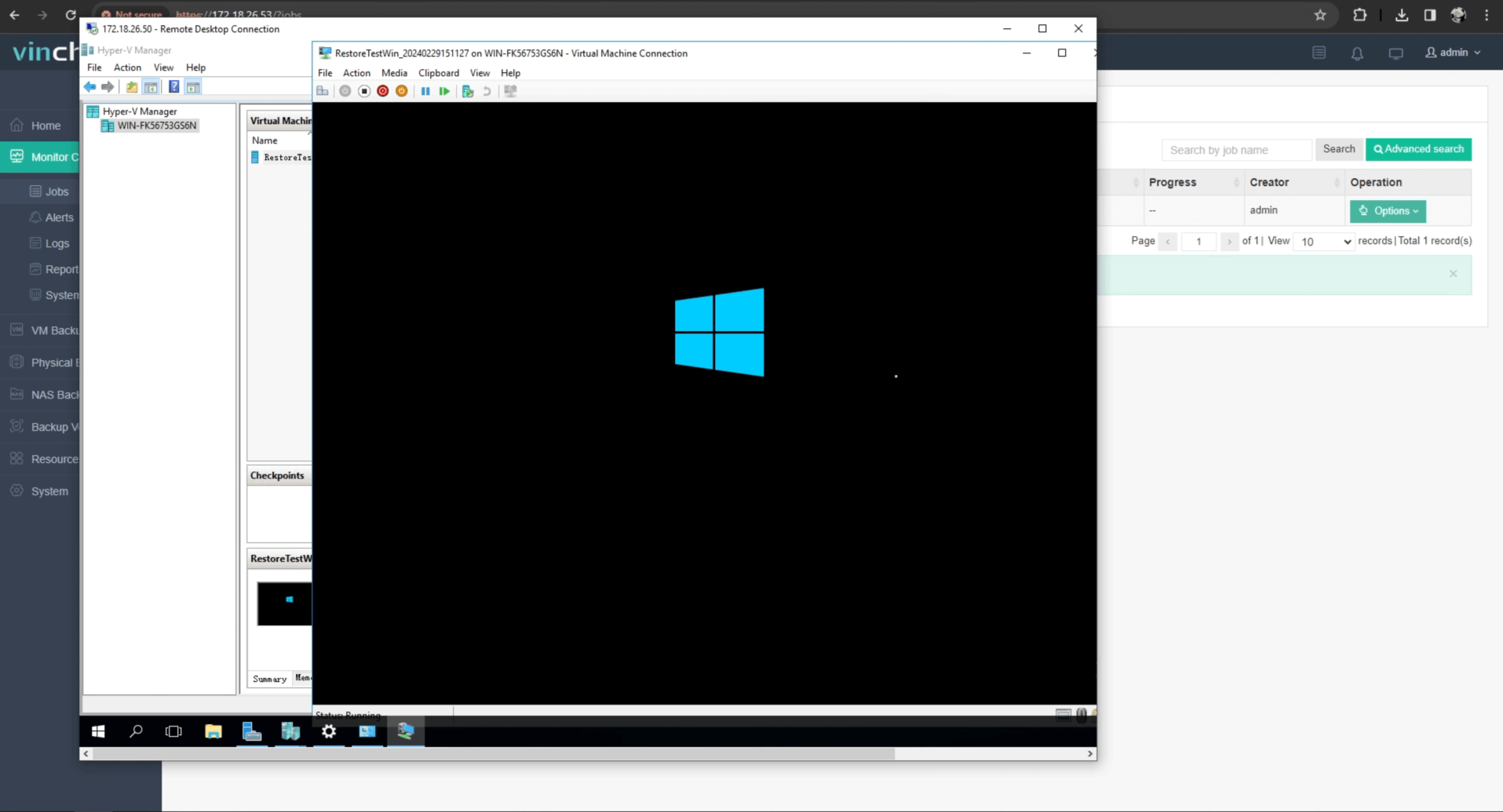Click the Revert checkpoint arrow icon

click(x=487, y=91)
